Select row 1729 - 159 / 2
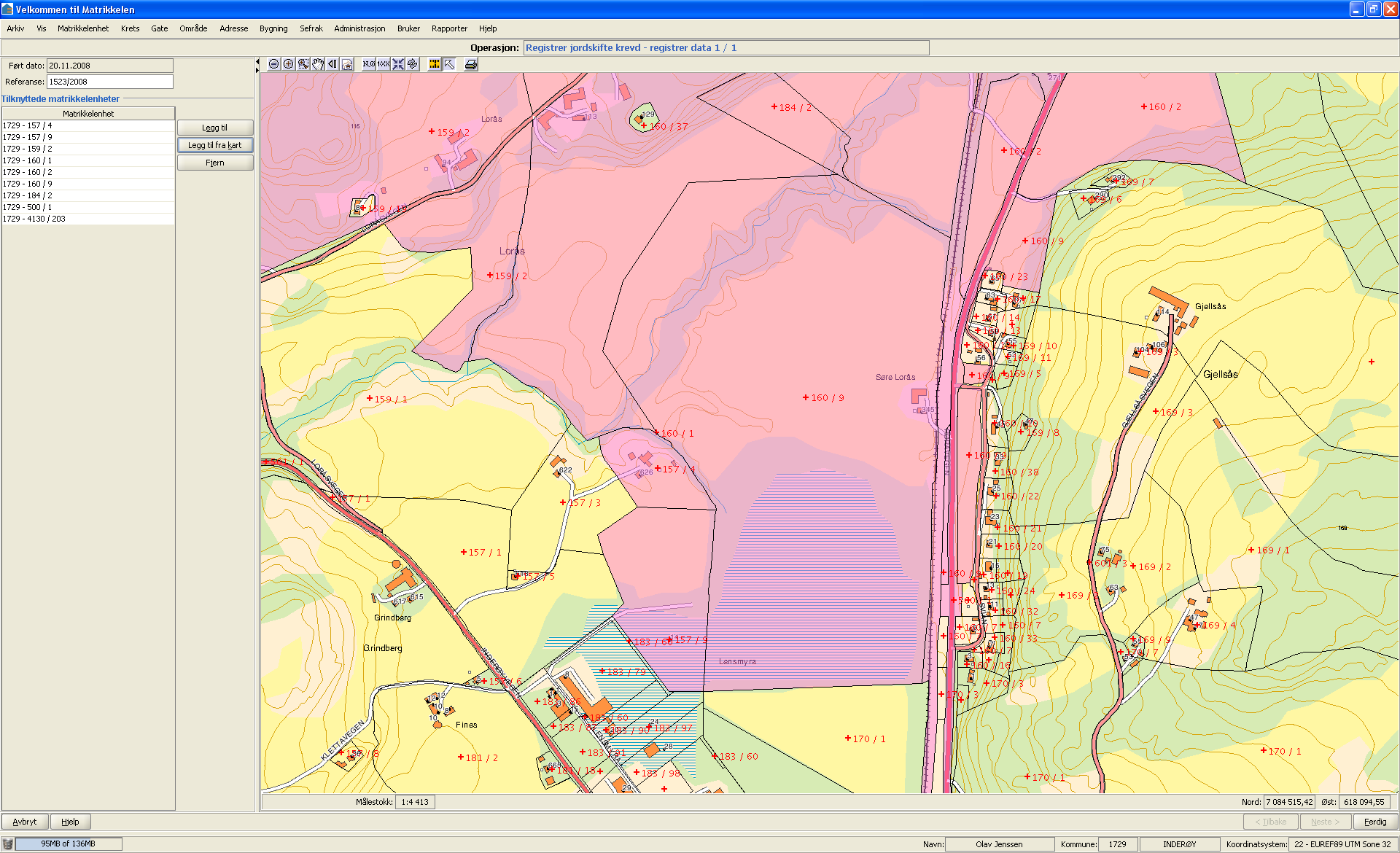 point(88,149)
